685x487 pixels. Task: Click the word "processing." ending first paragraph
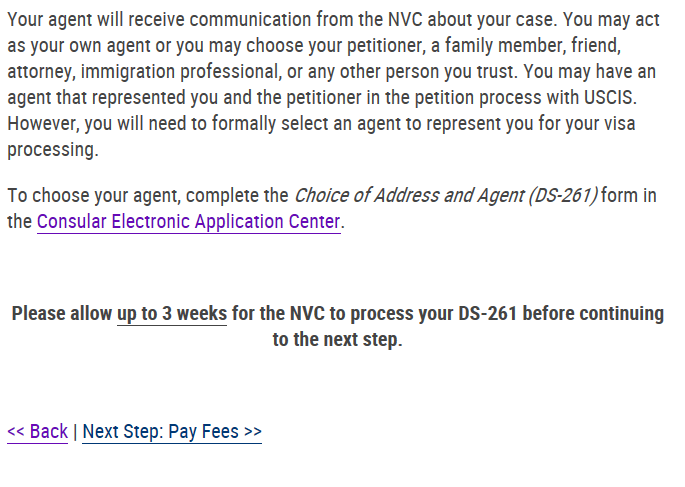pyautogui.click(x=53, y=150)
